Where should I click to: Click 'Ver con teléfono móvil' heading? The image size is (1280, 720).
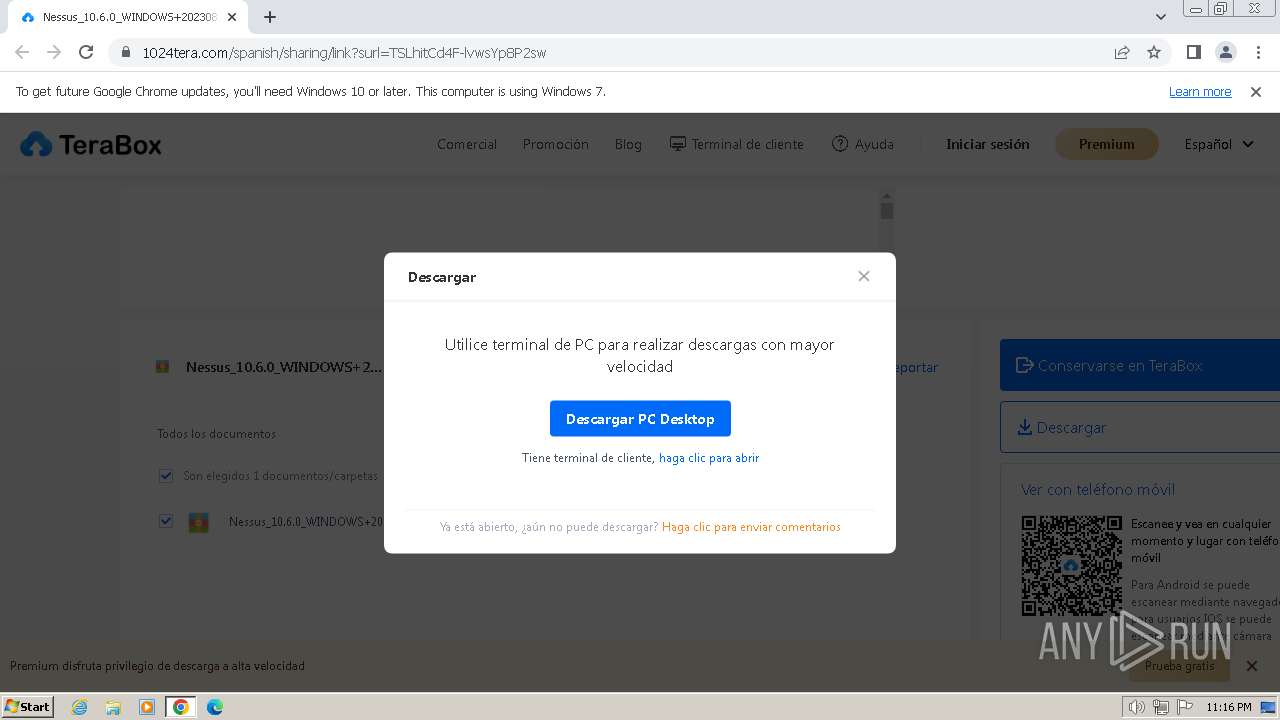tap(1098, 490)
